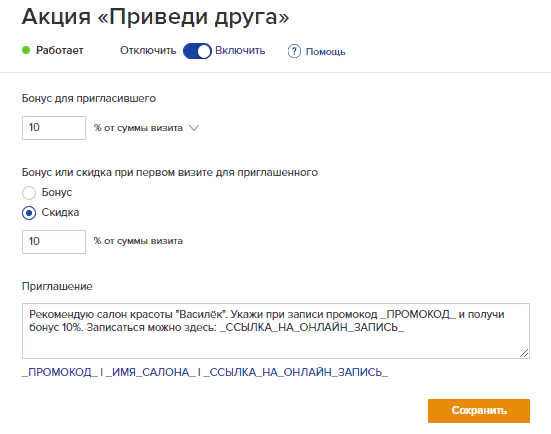Insert the _ССЫЛКА_НА_ОНЛАЙН_ЗАПИСЬ_ placeholder tag
The width and height of the screenshot is (551, 434).
pyautogui.click(x=296, y=372)
